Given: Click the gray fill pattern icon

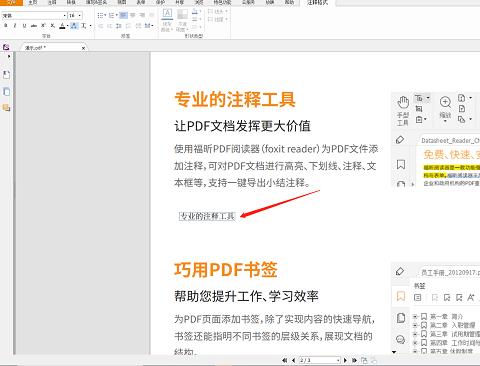Looking at the screenshot, I should tap(182, 14).
